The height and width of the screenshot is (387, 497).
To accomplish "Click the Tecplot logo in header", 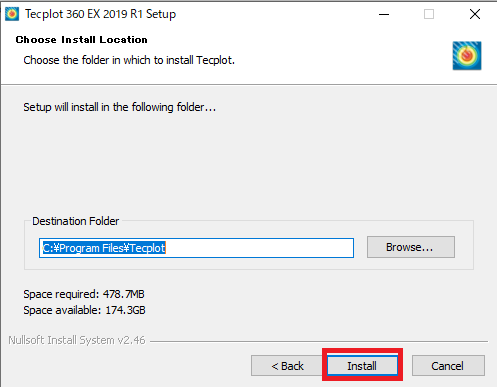I will [x=467, y=55].
